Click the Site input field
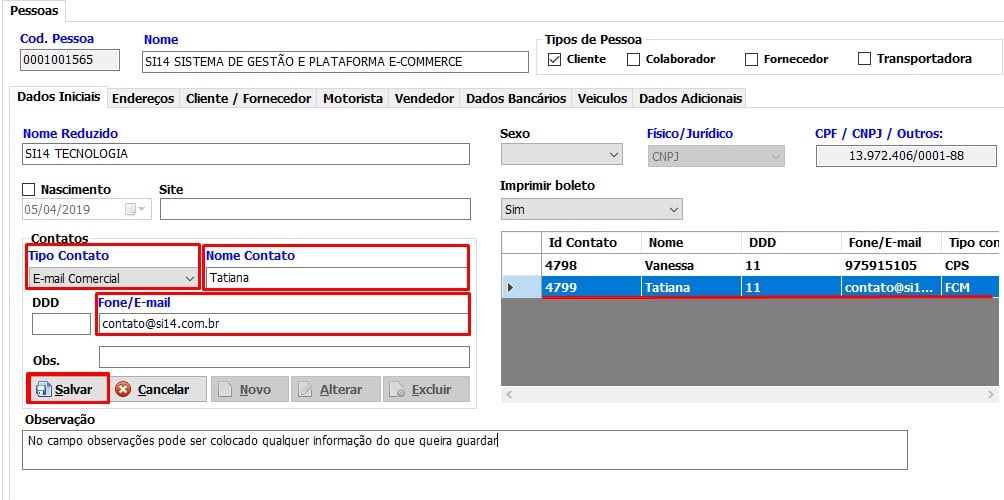1004x500 pixels. 315,209
